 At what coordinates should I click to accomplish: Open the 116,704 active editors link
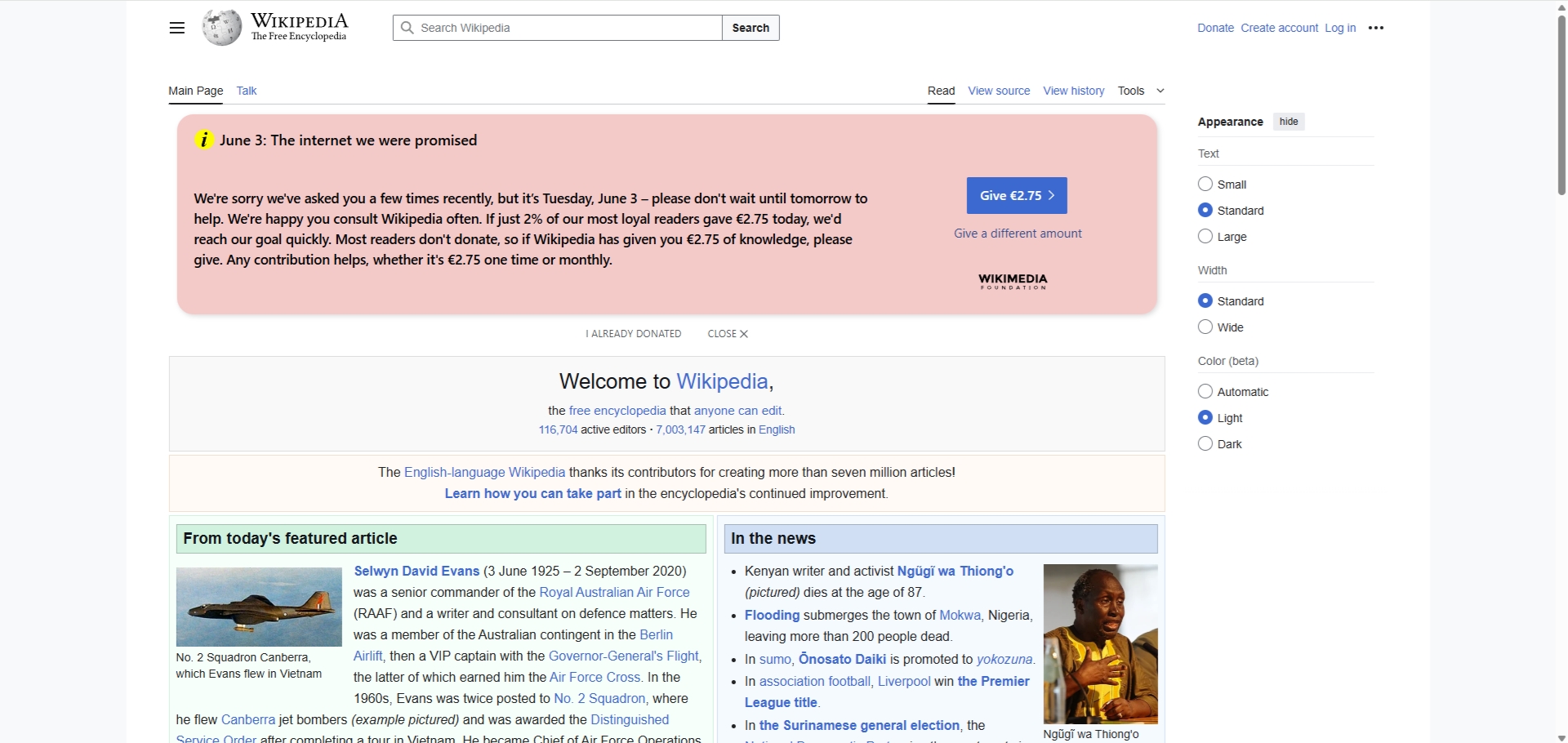[558, 429]
